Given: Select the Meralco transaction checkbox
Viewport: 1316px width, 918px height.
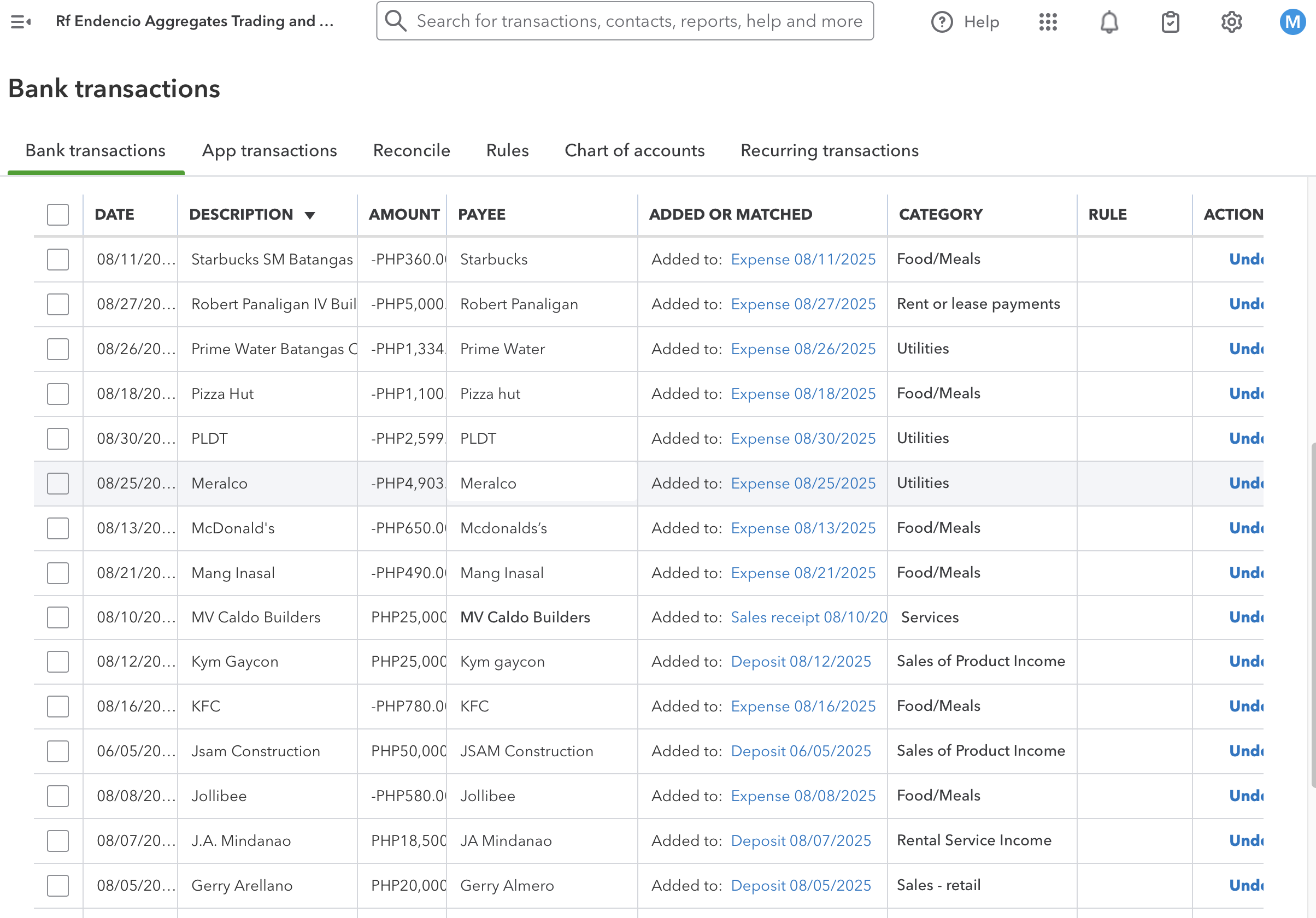Looking at the screenshot, I should tap(58, 483).
